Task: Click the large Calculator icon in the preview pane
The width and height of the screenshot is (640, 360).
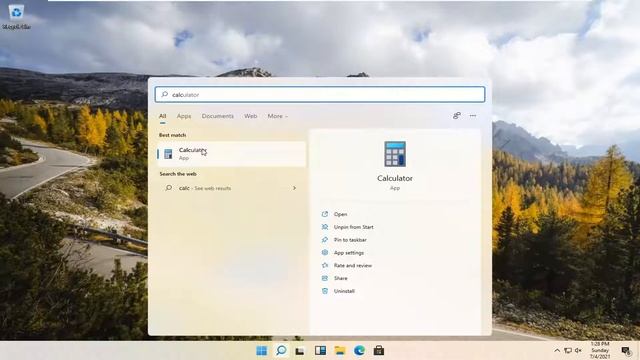Action: click(x=395, y=154)
